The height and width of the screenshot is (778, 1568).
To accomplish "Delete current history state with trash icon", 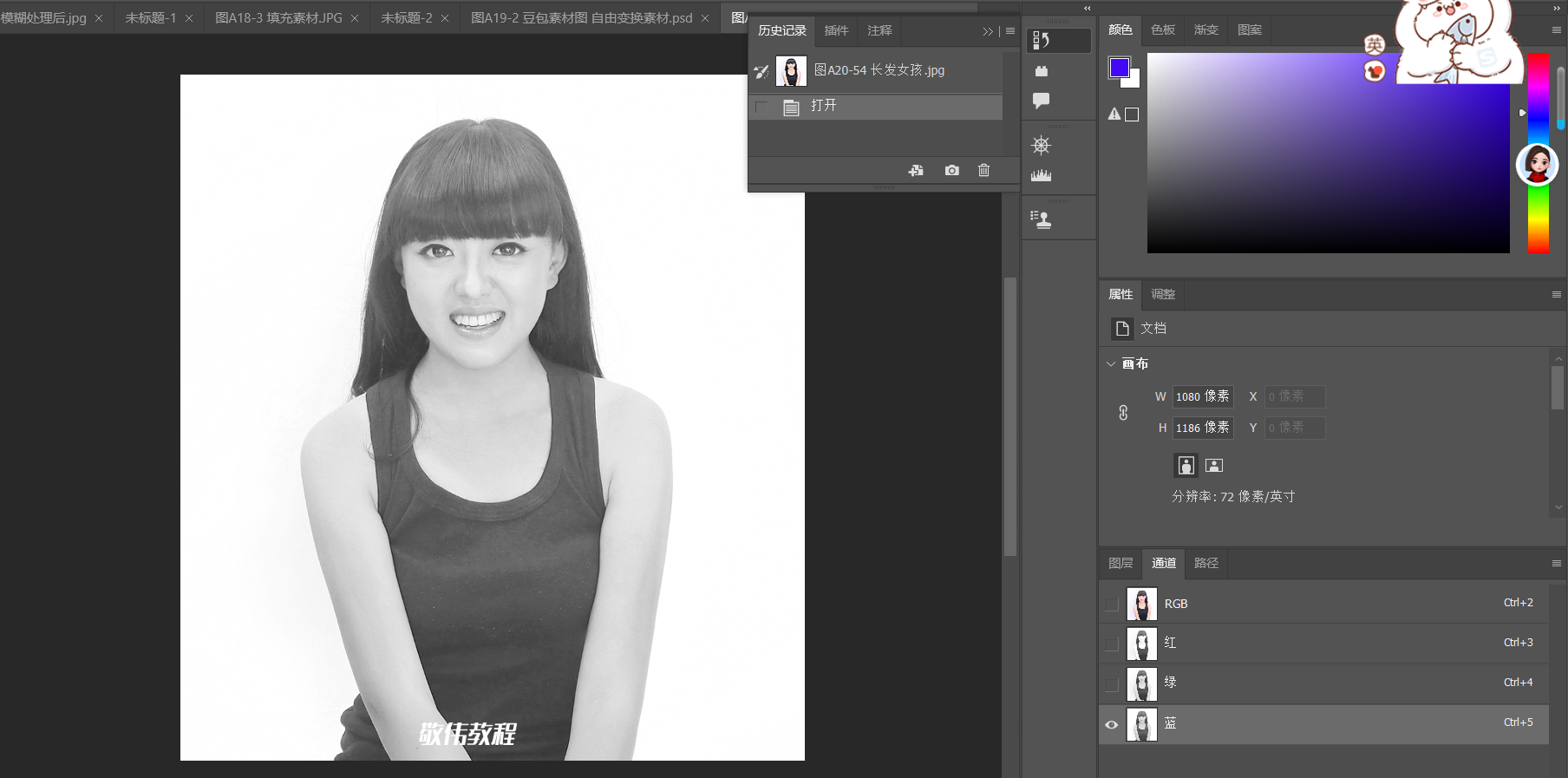I will [983, 170].
